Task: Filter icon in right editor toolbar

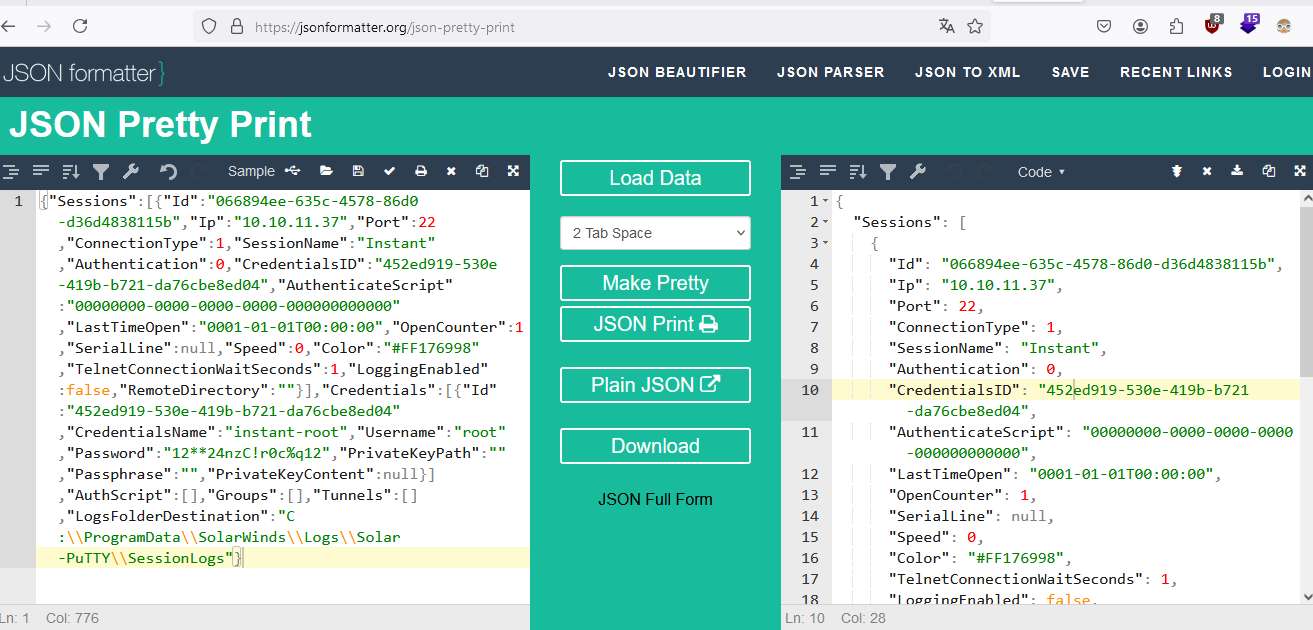Action: click(x=887, y=171)
